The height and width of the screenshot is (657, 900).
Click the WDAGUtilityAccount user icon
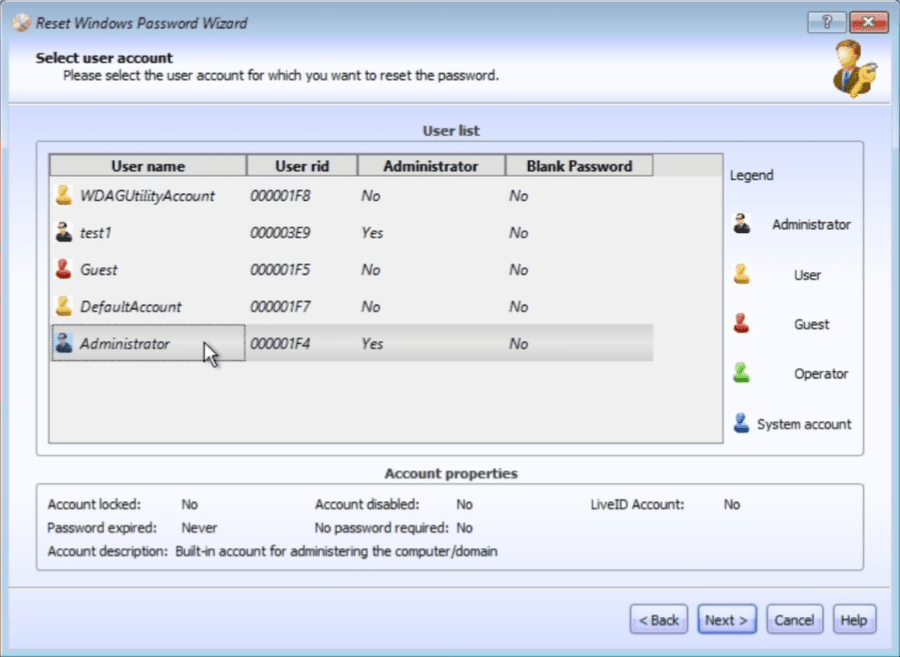[x=64, y=196]
